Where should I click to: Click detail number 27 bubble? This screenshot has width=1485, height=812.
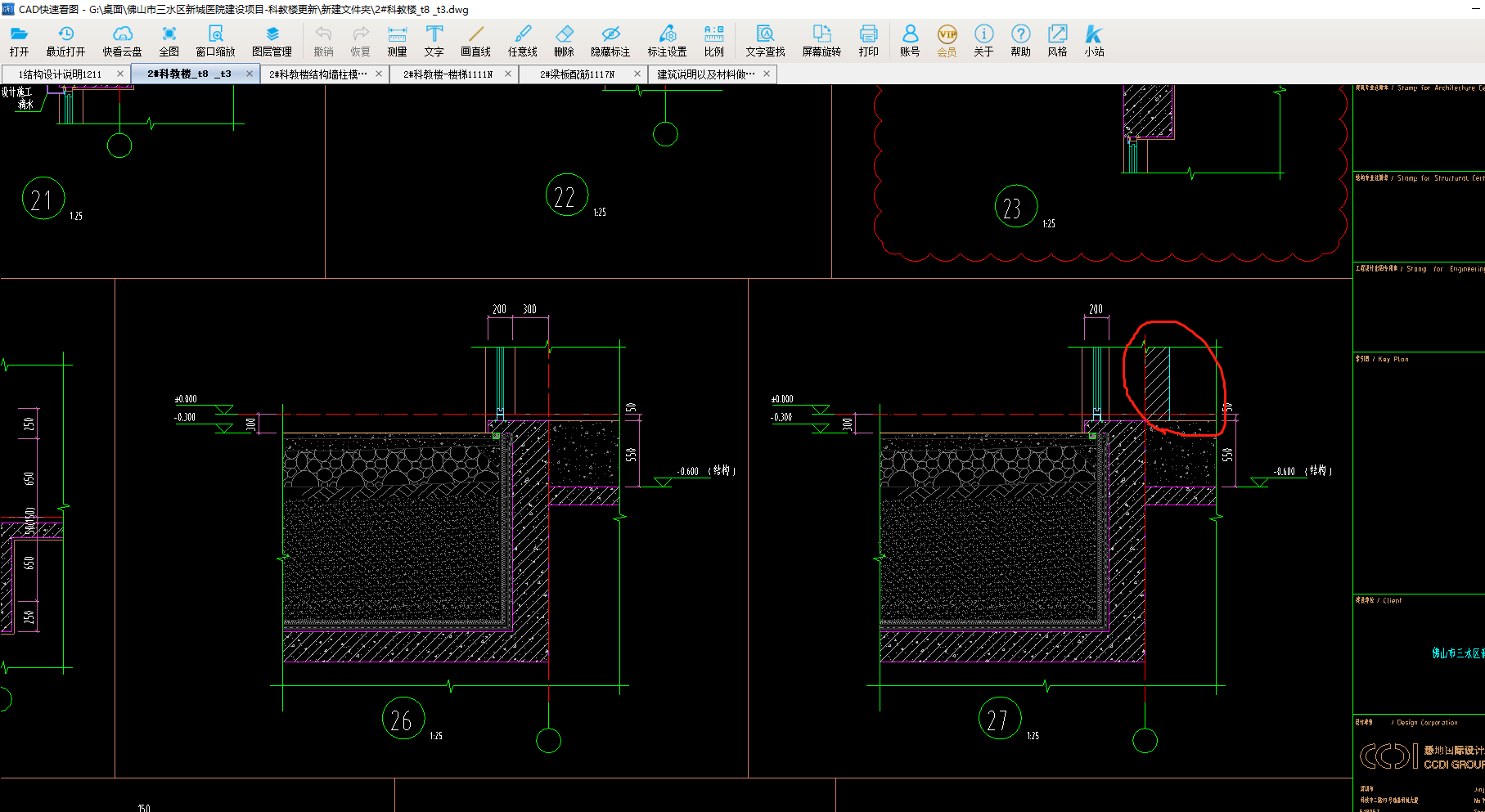click(x=1000, y=718)
